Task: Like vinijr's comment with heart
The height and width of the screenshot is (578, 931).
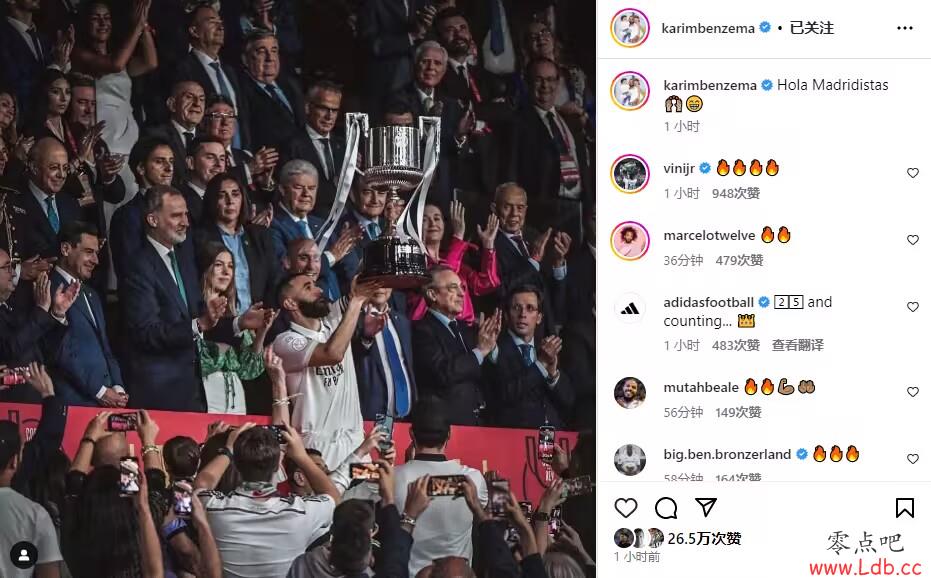Action: coord(913,173)
